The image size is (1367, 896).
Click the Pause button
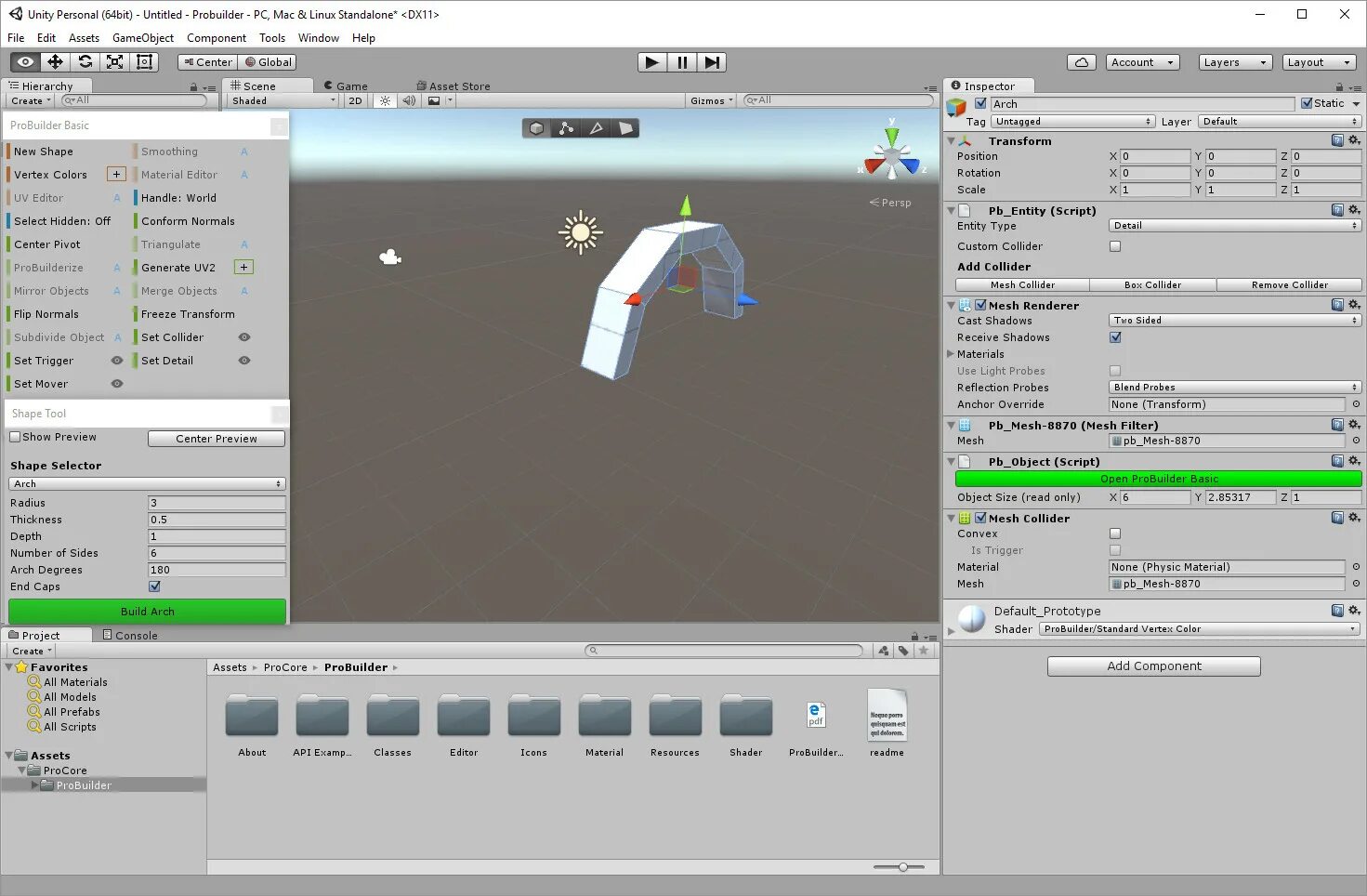tap(682, 62)
